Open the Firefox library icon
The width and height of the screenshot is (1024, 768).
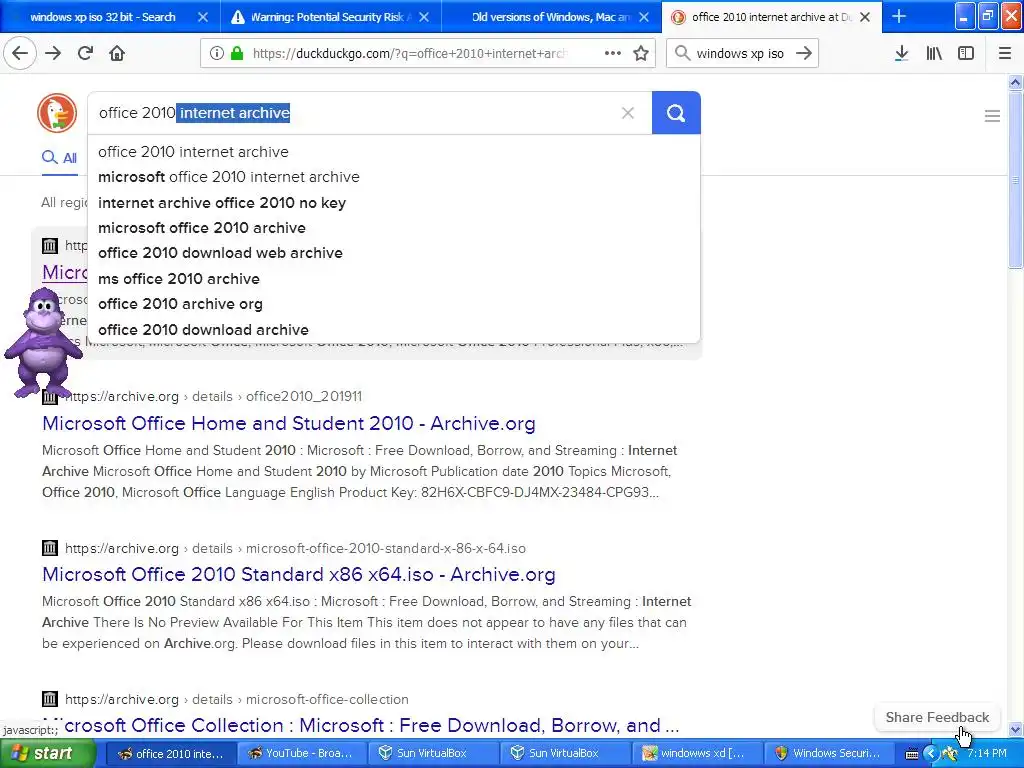pyautogui.click(x=934, y=53)
